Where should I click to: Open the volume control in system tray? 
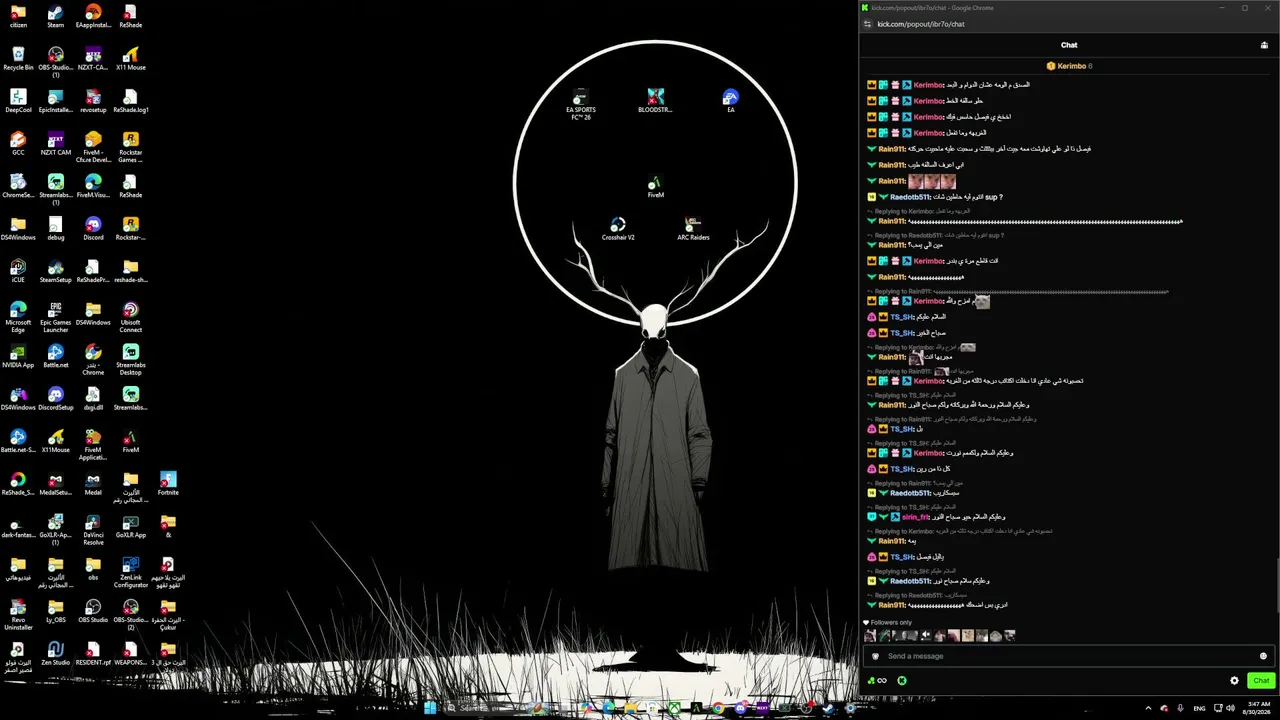pyautogui.click(x=1230, y=708)
